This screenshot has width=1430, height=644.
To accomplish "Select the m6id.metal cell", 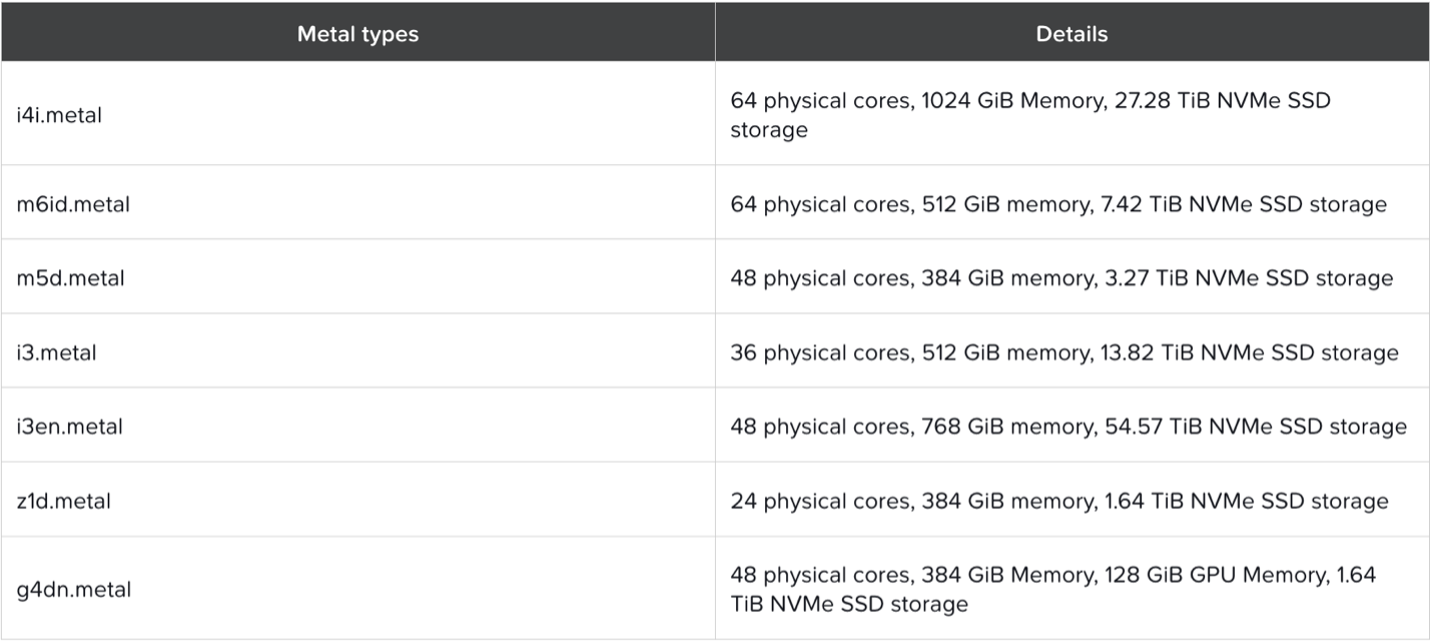I will click(x=73, y=204).
